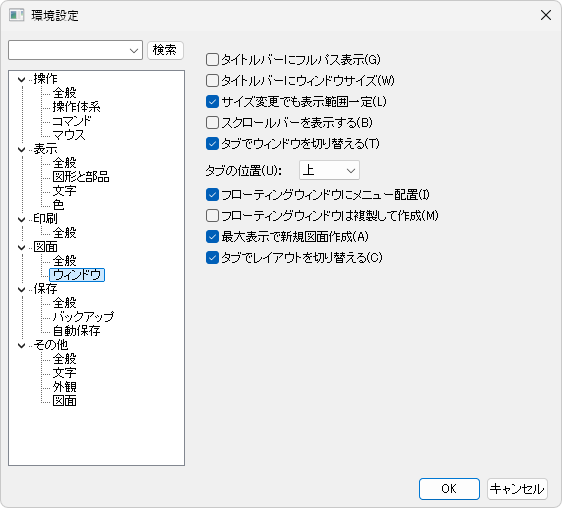Enable タイトルバーにフルパス表示 checkbox
This screenshot has height=508, width=562.
coord(212,60)
